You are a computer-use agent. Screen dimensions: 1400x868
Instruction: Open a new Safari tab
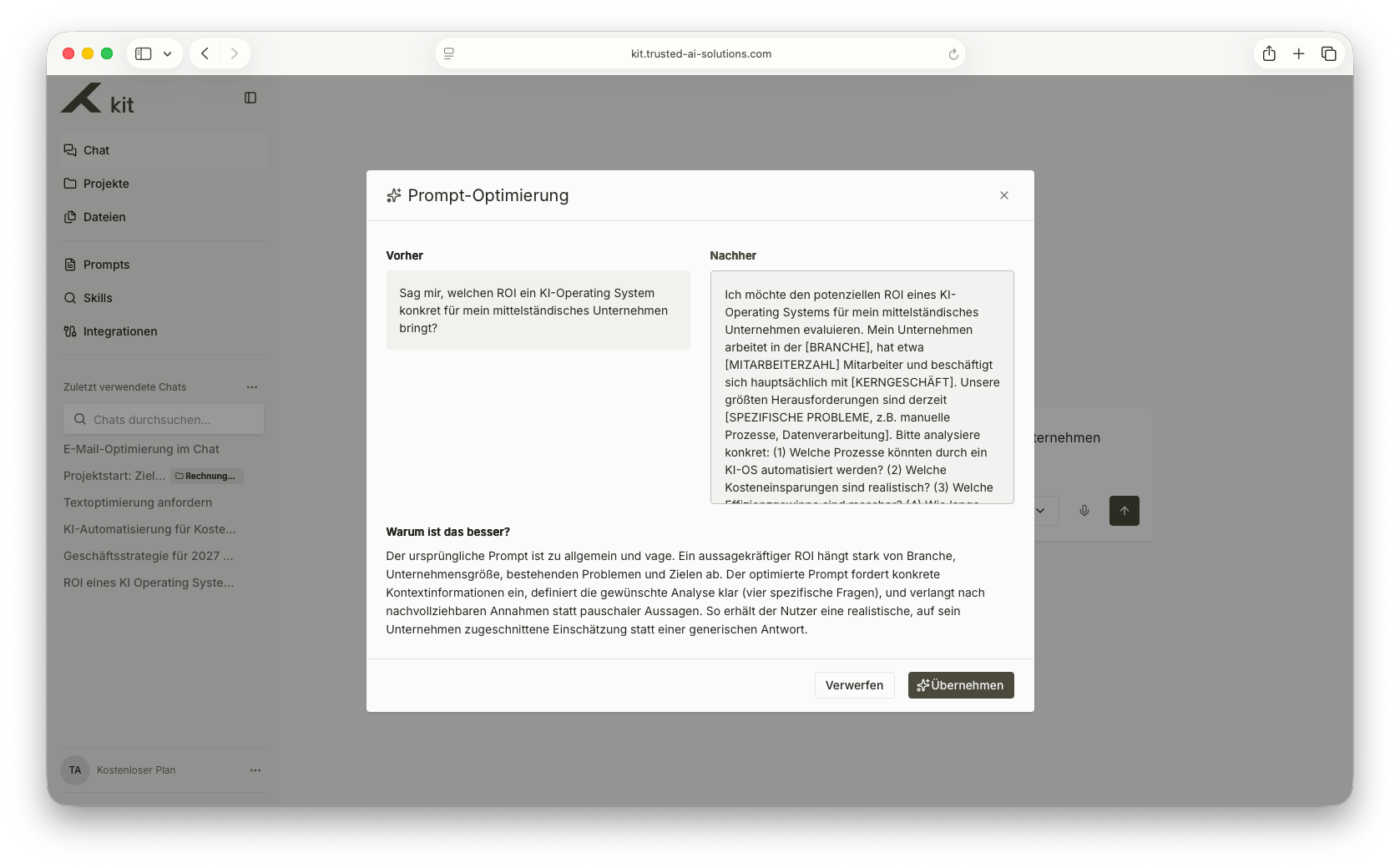click(x=1299, y=53)
